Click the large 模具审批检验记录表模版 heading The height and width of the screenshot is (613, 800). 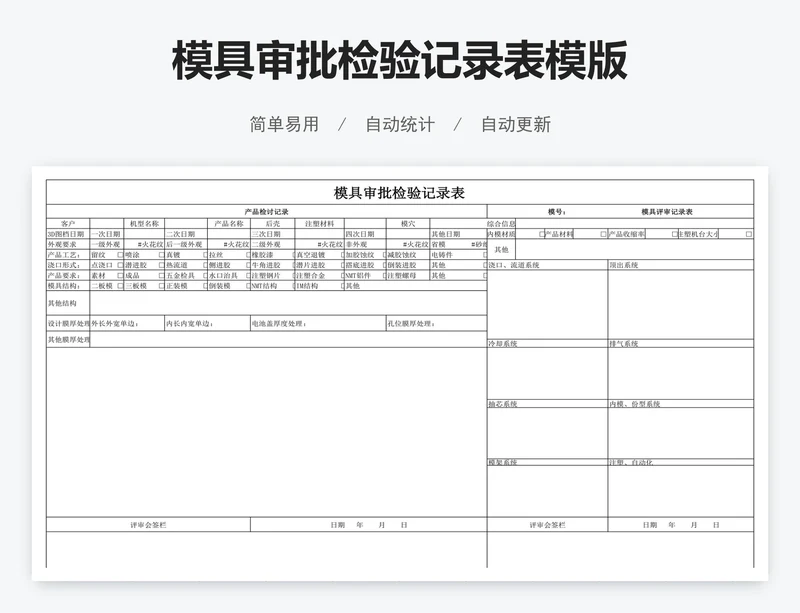tap(399, 61)
